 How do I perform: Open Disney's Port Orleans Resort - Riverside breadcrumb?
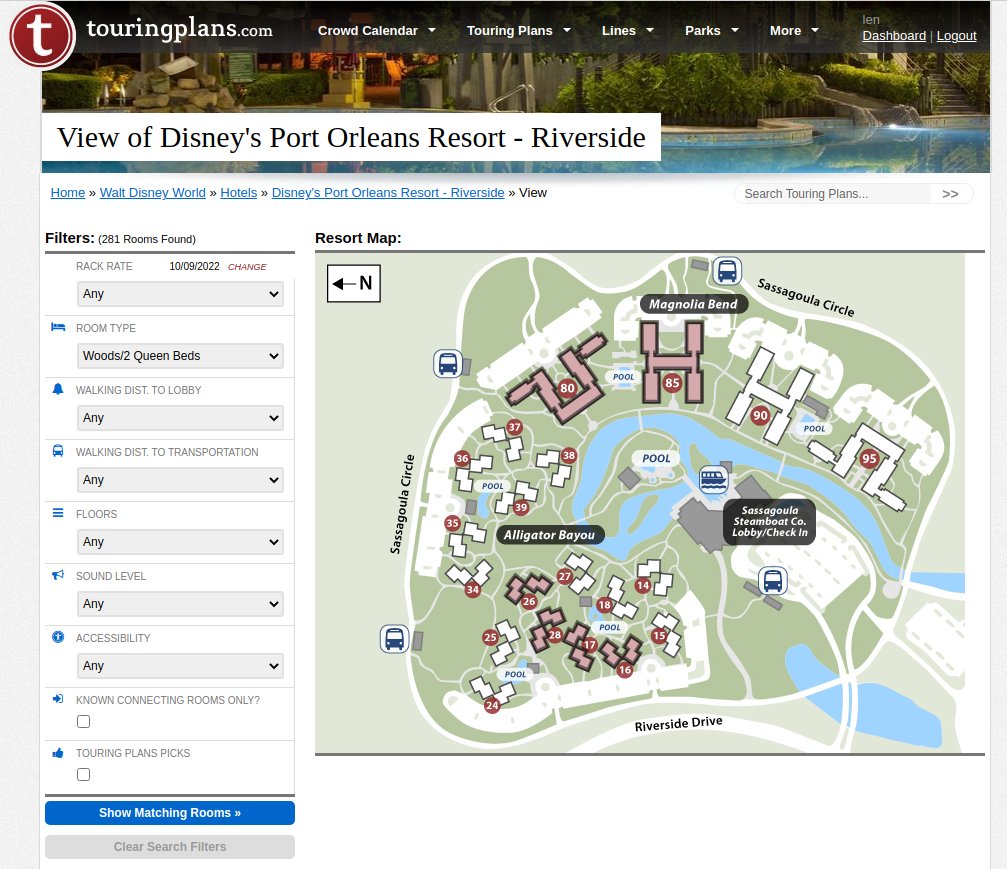(388, 193)
